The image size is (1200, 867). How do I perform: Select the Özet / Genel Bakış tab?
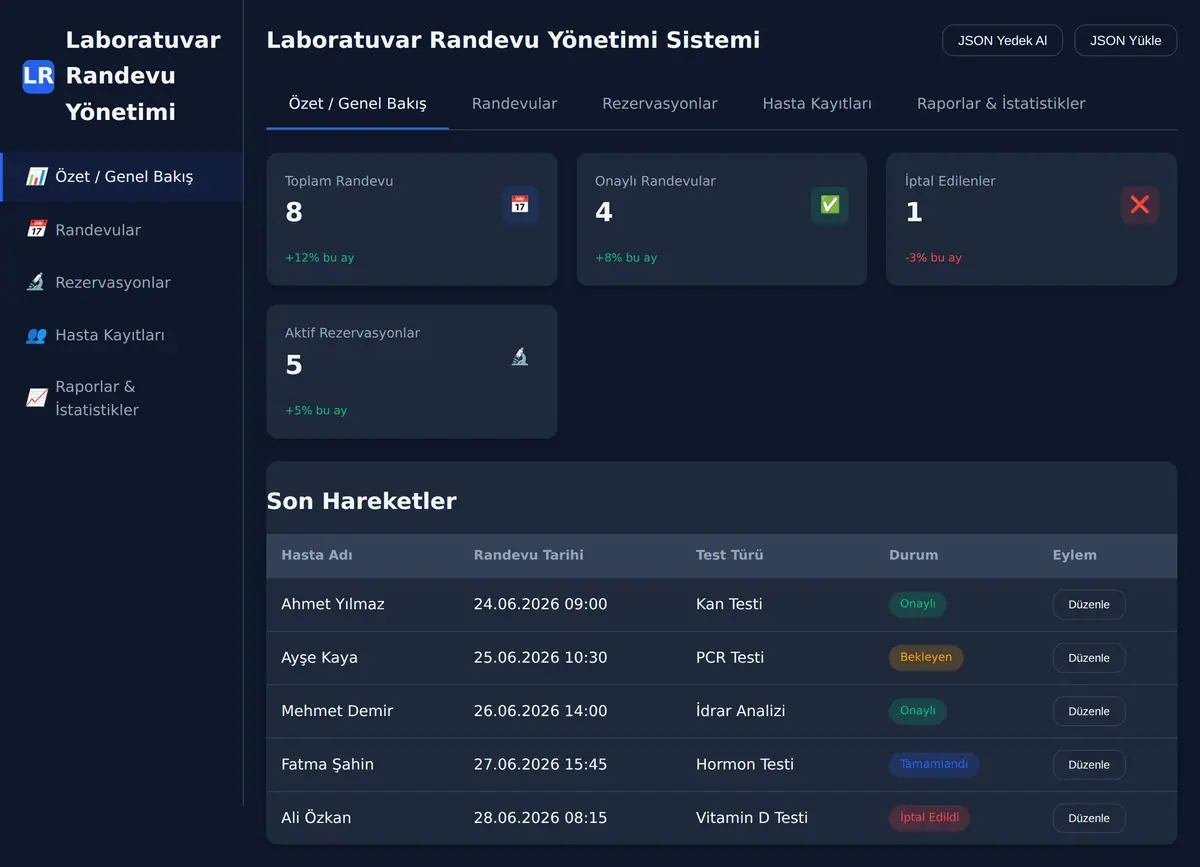[x=358, y=104]
